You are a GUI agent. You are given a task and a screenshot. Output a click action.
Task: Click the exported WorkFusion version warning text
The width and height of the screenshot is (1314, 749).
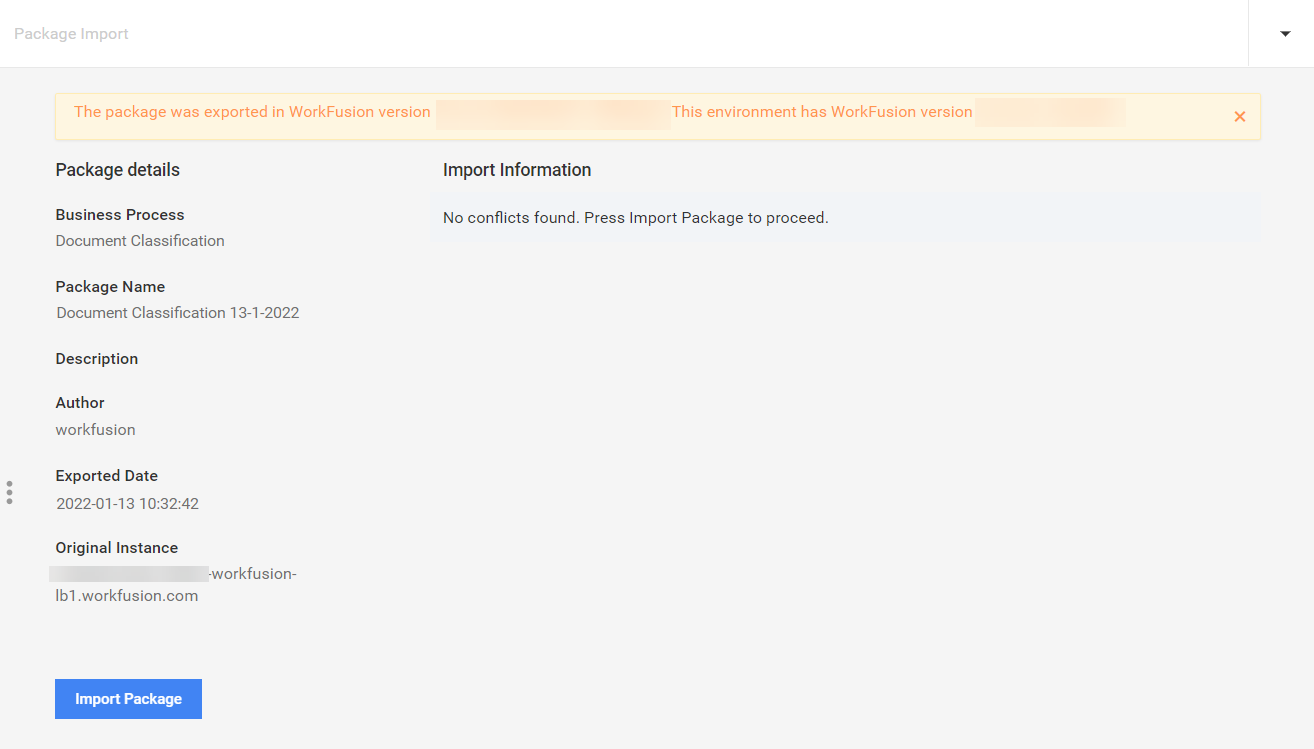252,112
